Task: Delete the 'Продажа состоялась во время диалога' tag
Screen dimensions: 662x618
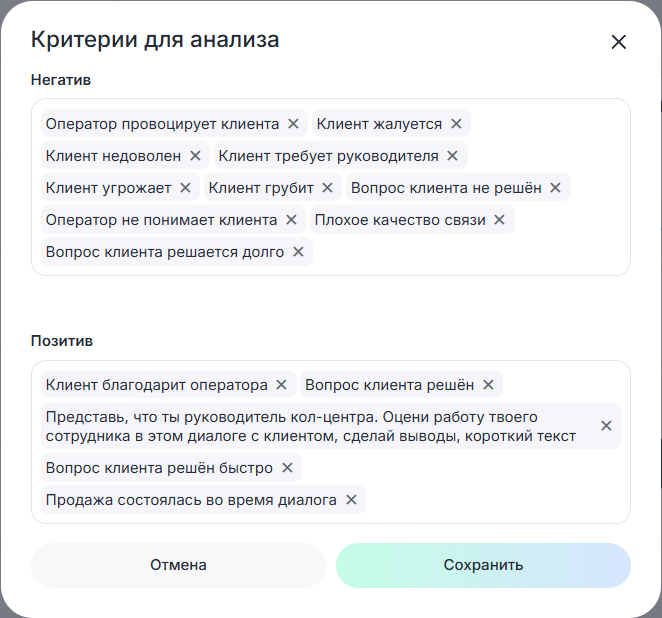Action: (x=351, y=500)
